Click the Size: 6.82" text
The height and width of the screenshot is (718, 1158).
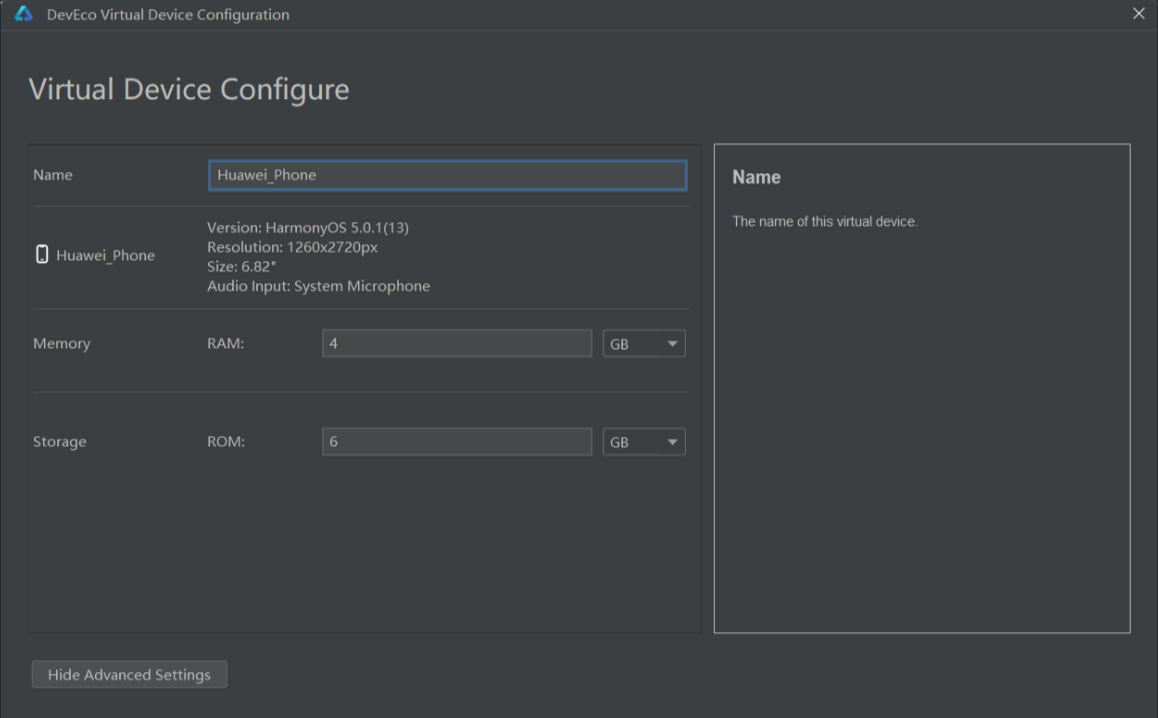point(241,267)
